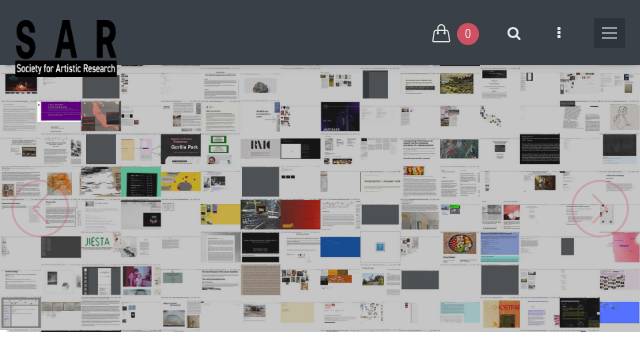Open the search magnifier icon

513,33
